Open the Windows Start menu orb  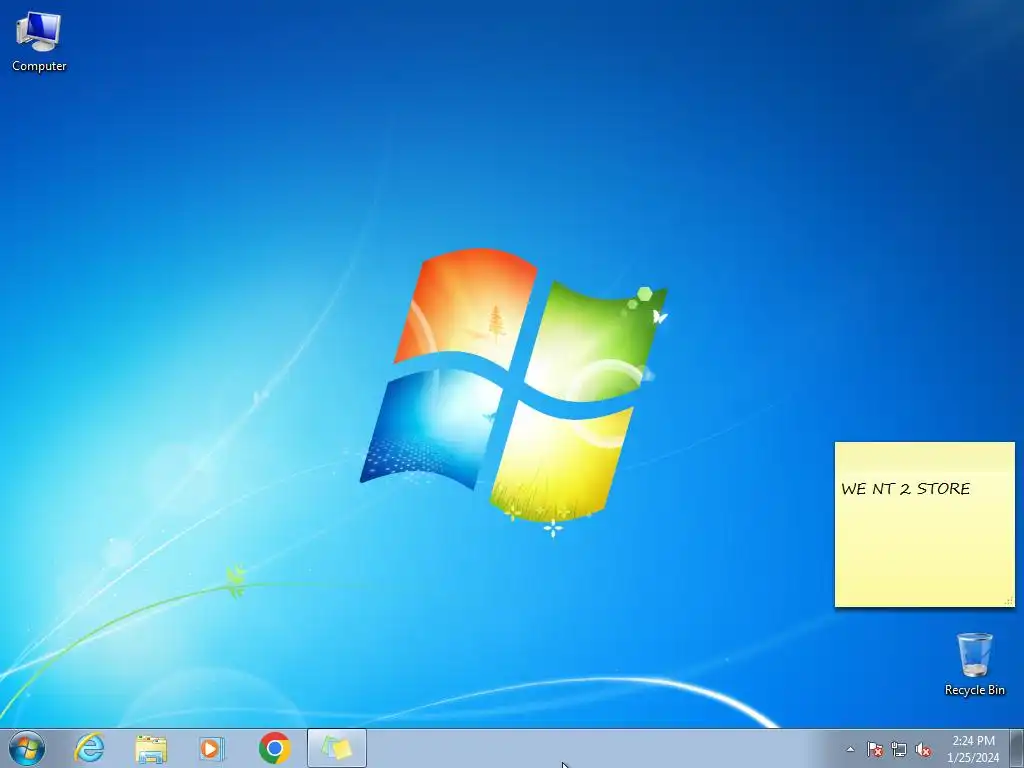(27, 748)
